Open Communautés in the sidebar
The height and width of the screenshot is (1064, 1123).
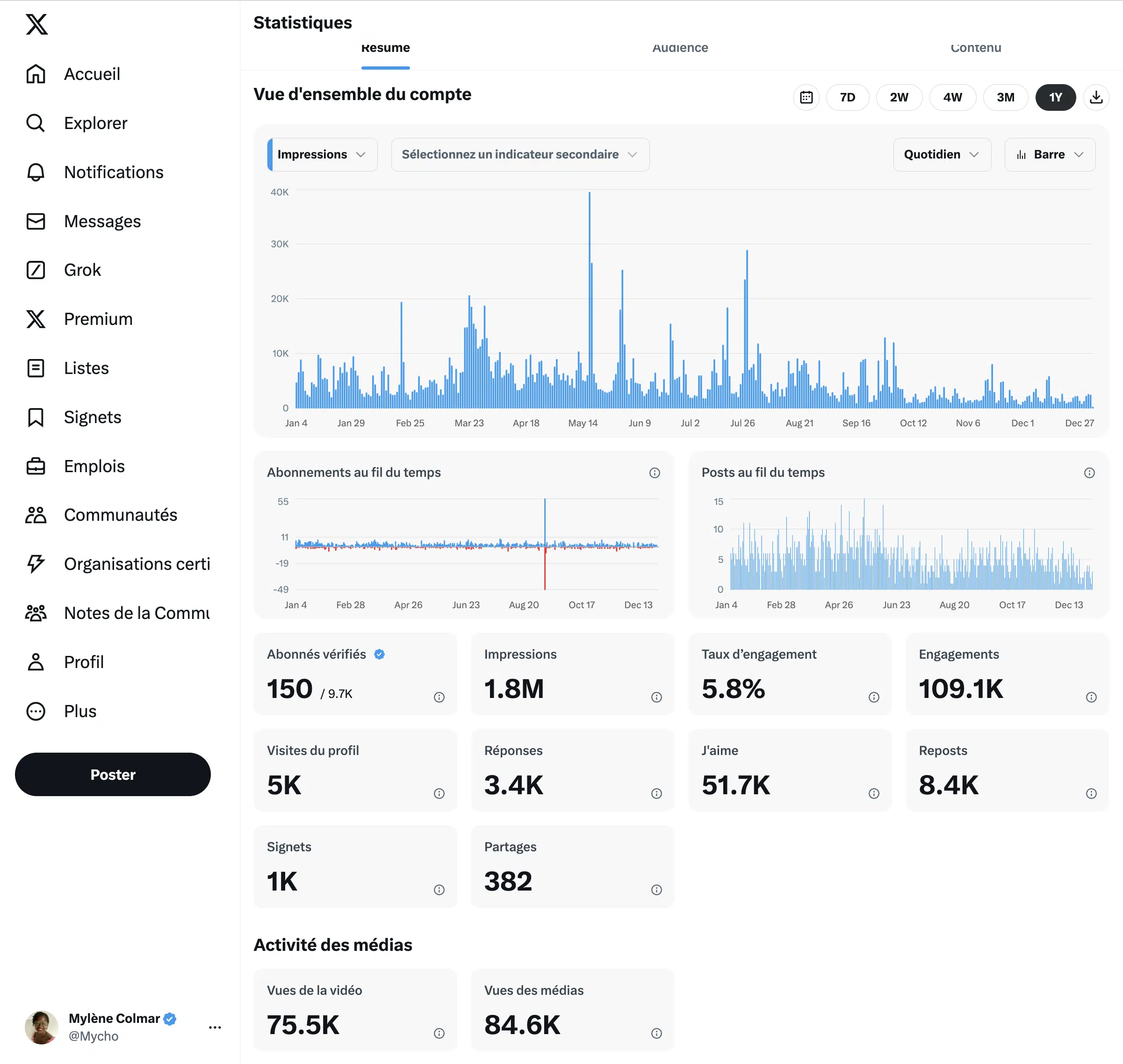click(x=120, y=515)
